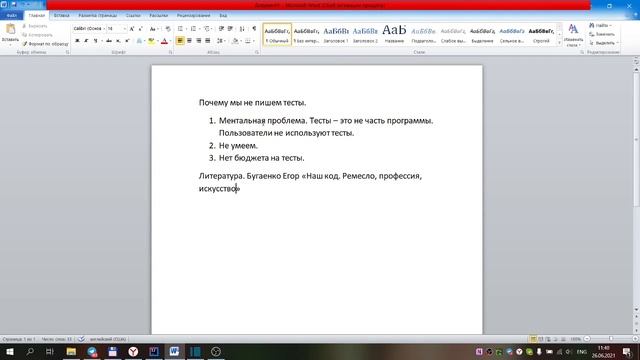Viewport: 640px width, 360px height.
Task: Apply the Строгий style
Action: tap(541, 35)
